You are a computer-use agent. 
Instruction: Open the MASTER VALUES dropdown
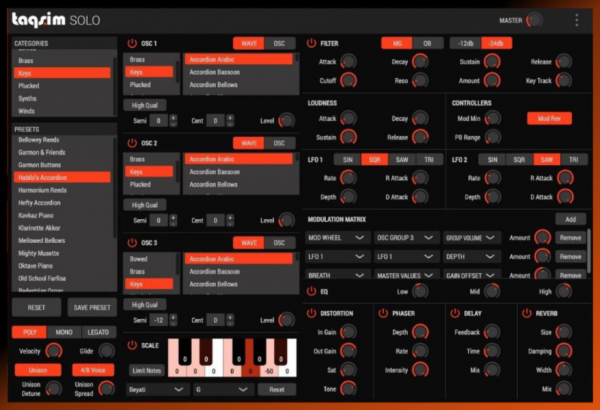pyautogui.click(x=406, y=275)
